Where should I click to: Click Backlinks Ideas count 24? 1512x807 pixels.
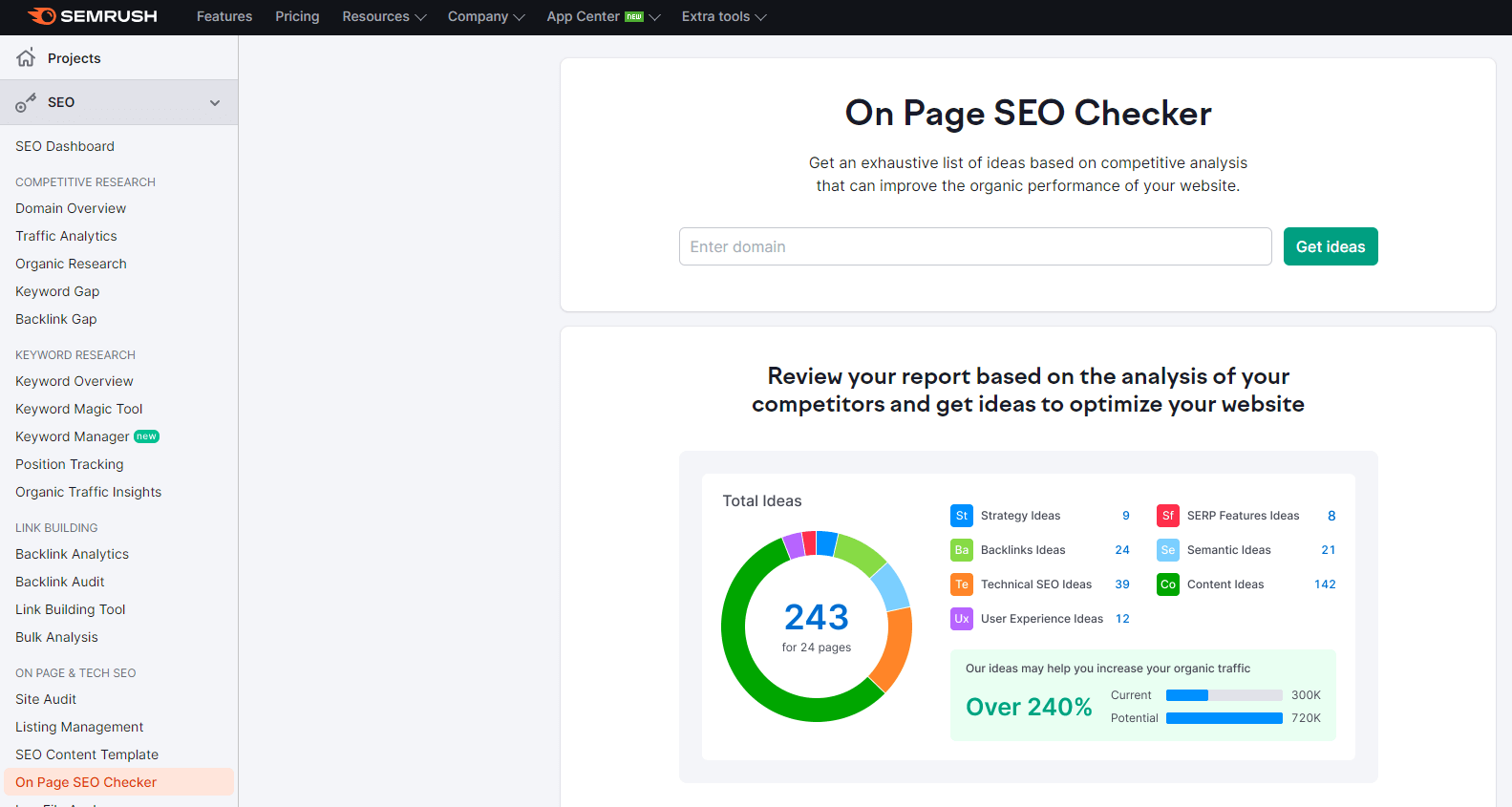point(1122,550)
